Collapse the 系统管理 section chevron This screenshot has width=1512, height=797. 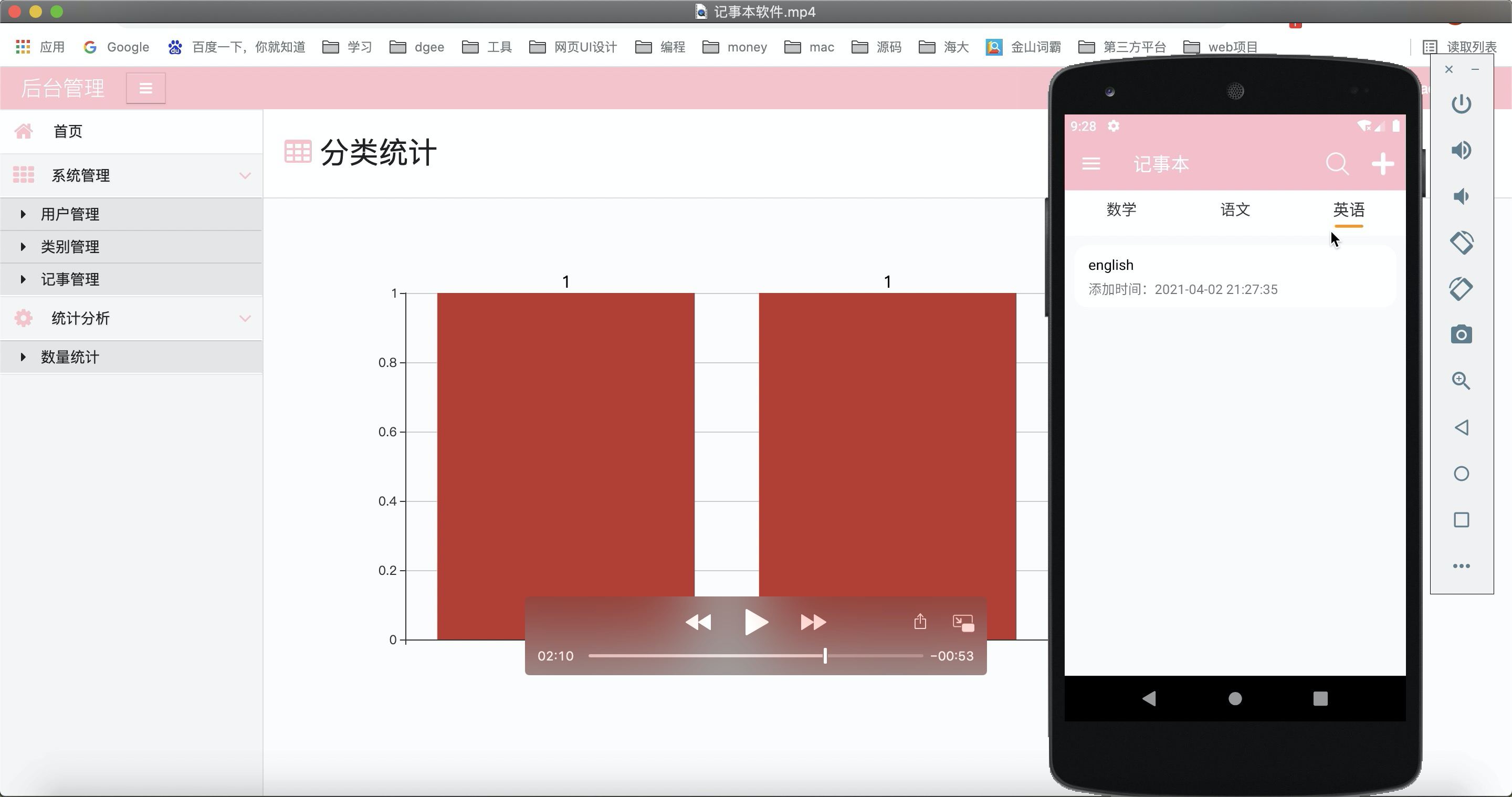pyautogui.click(x=245, y=175)
